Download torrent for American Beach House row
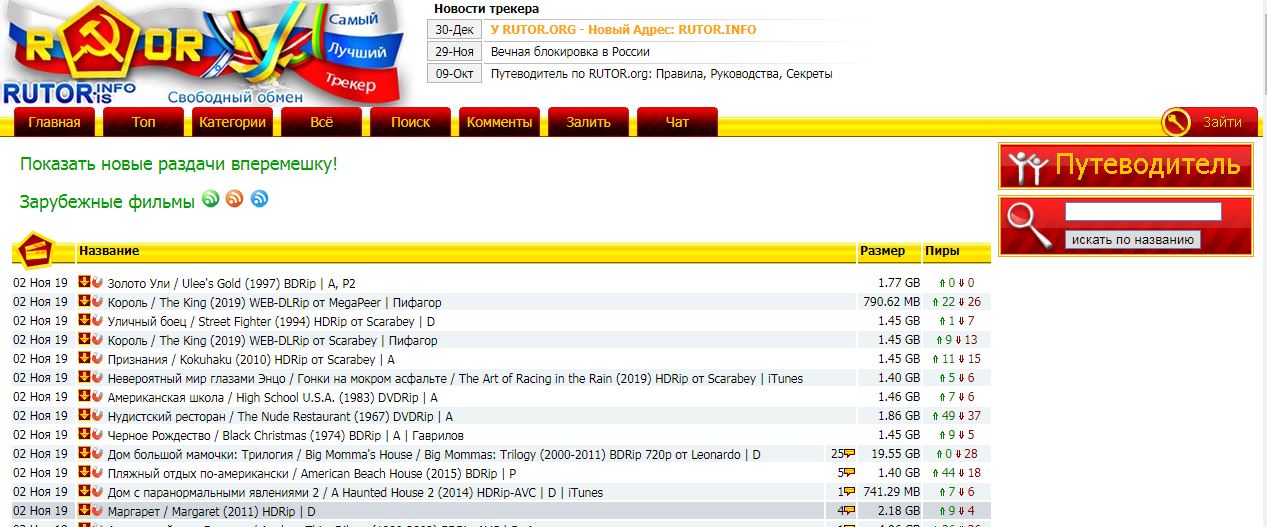Image resolution: width=1267 pixels, height=527 pixels. tap(85, 473)
